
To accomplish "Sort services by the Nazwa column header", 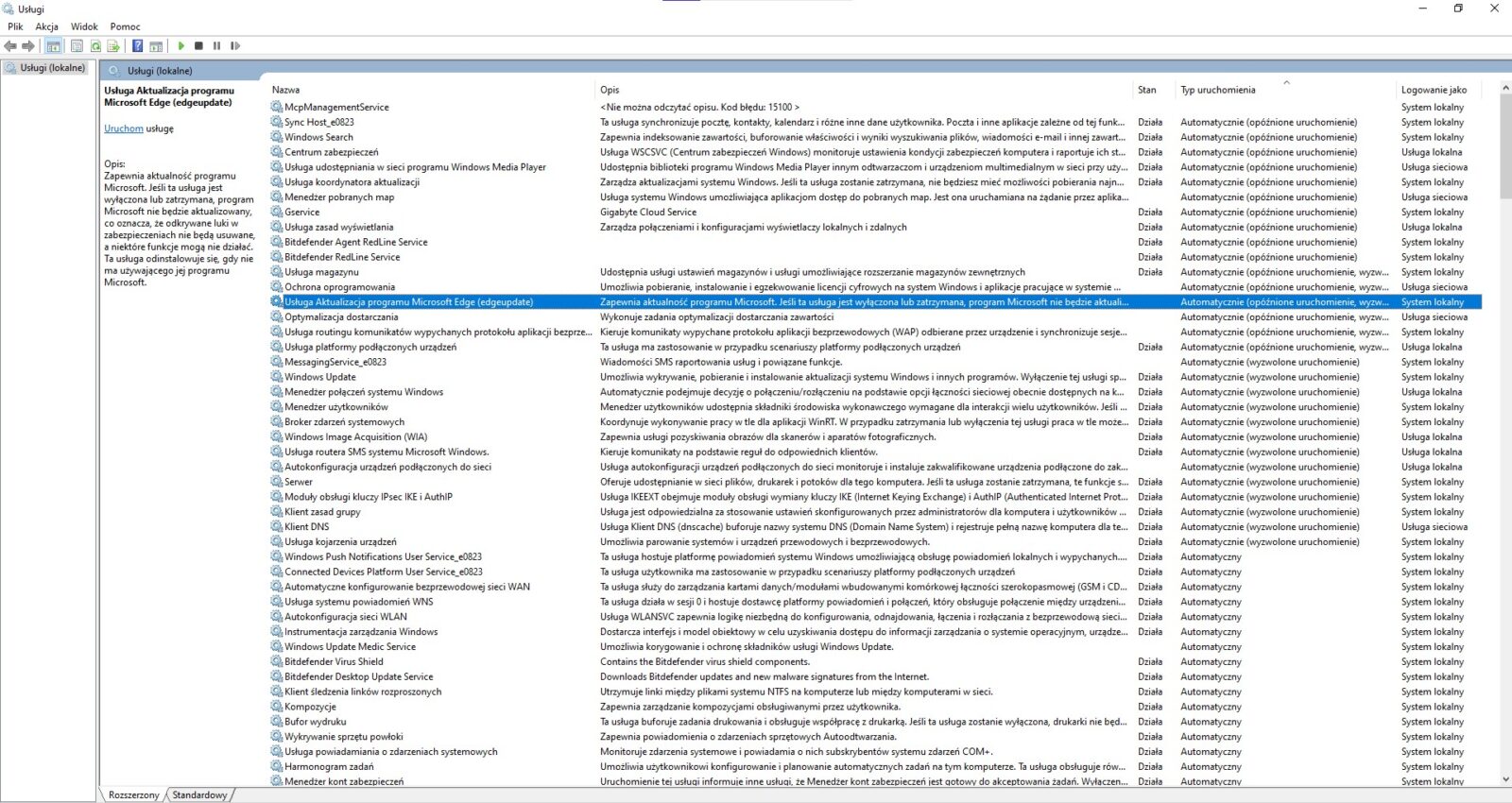I will pyautogui.click(x=285, y=90).
